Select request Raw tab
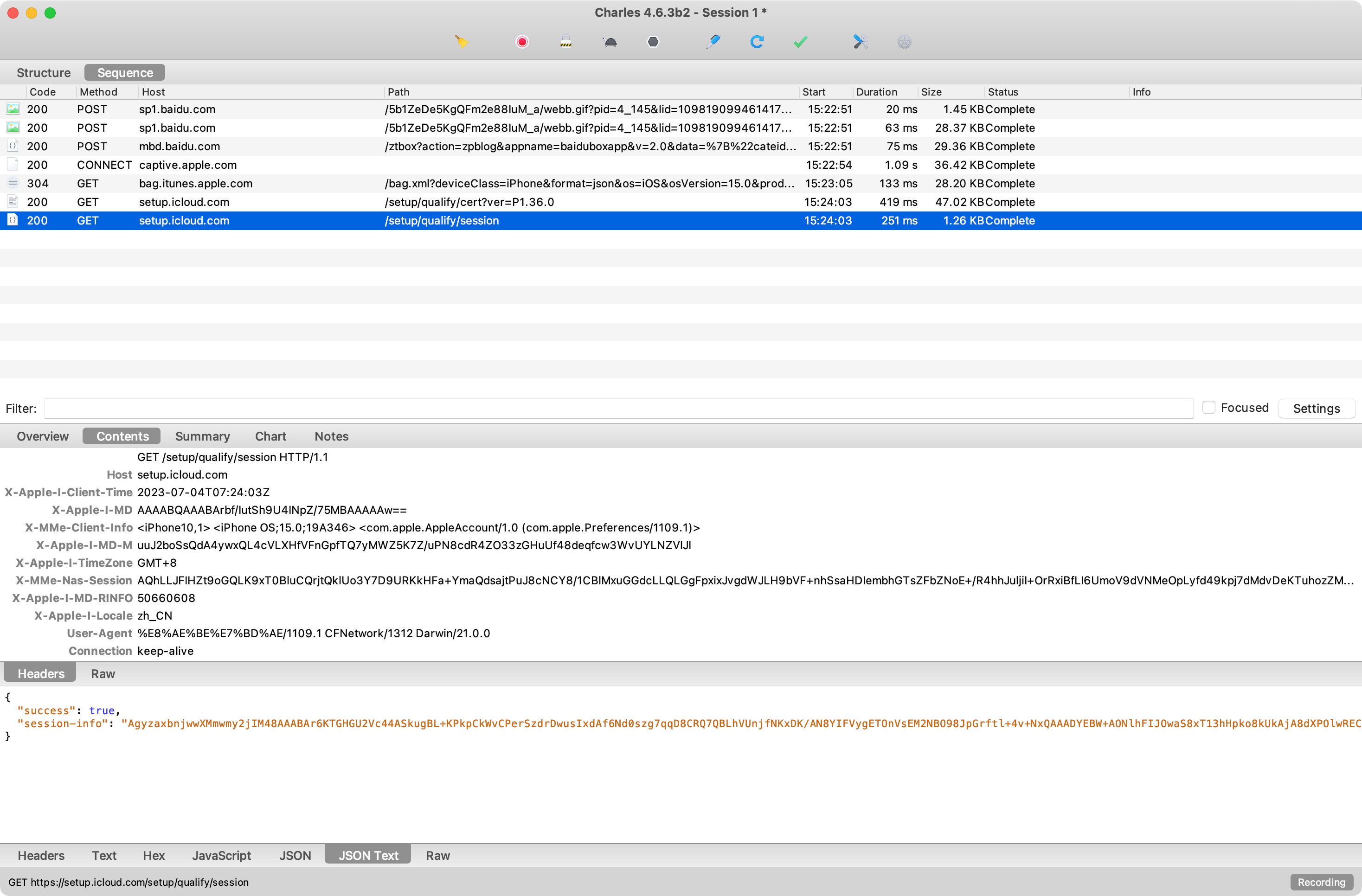The width and height of the screenshot is (1362, 896). (103, 673)
